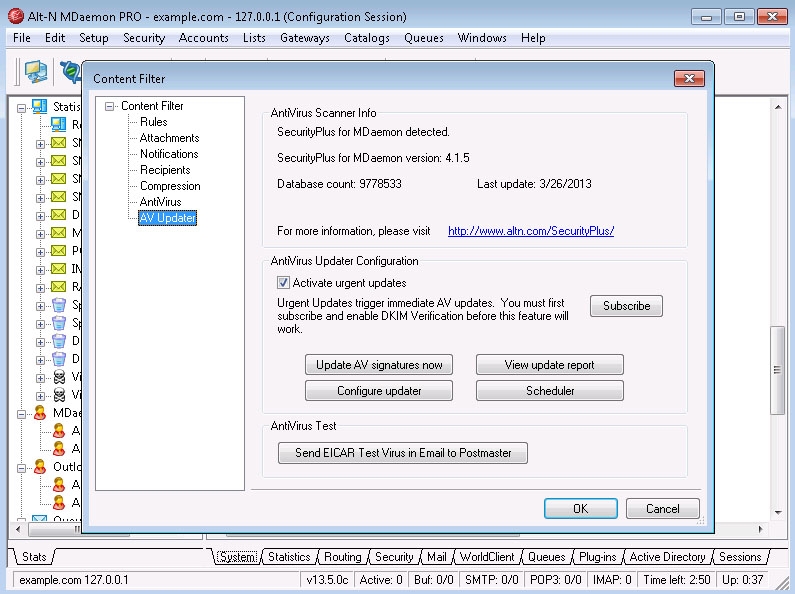Expand the plus box of the M envelope row
Screen dimensions: 795x594
pyautogui.click(x=40, y=234)
